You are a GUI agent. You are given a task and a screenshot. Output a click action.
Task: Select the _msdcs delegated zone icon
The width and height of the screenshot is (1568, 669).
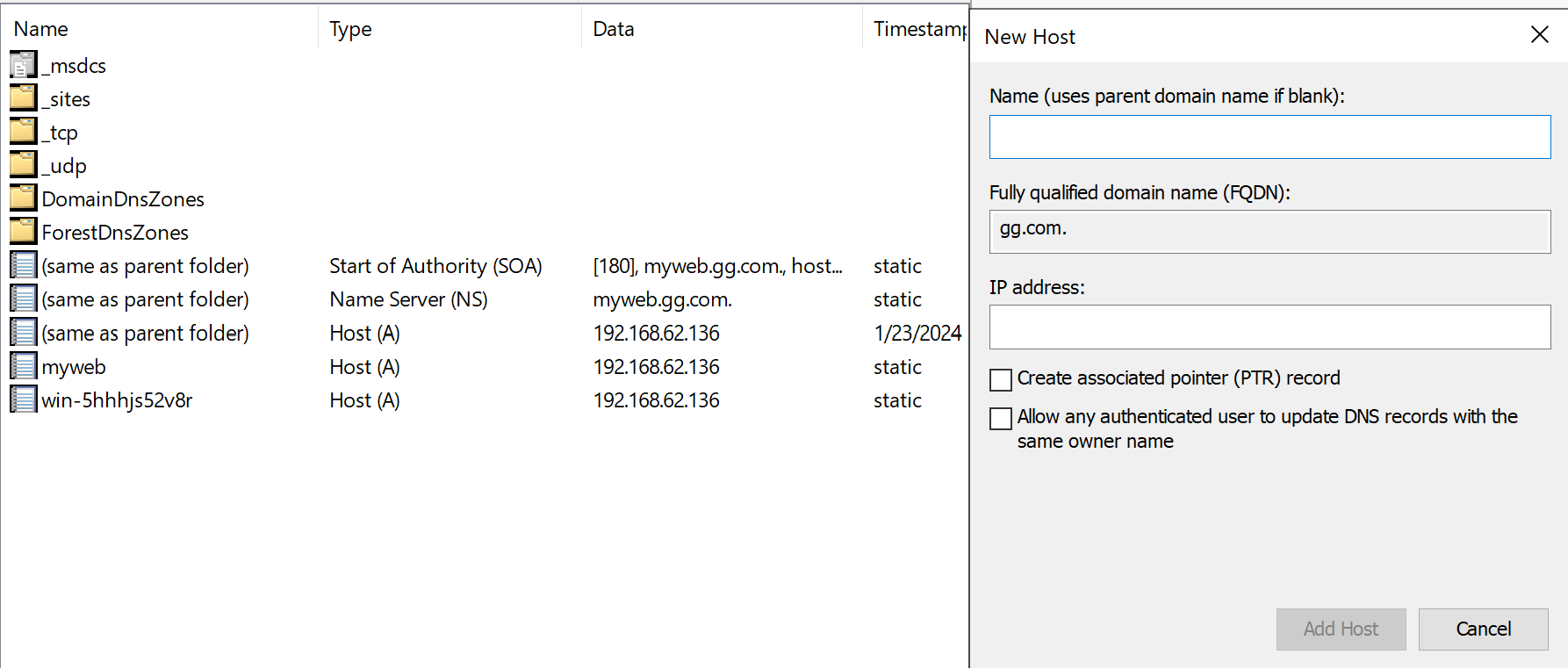pyautogui.click(x=24, y=65)
